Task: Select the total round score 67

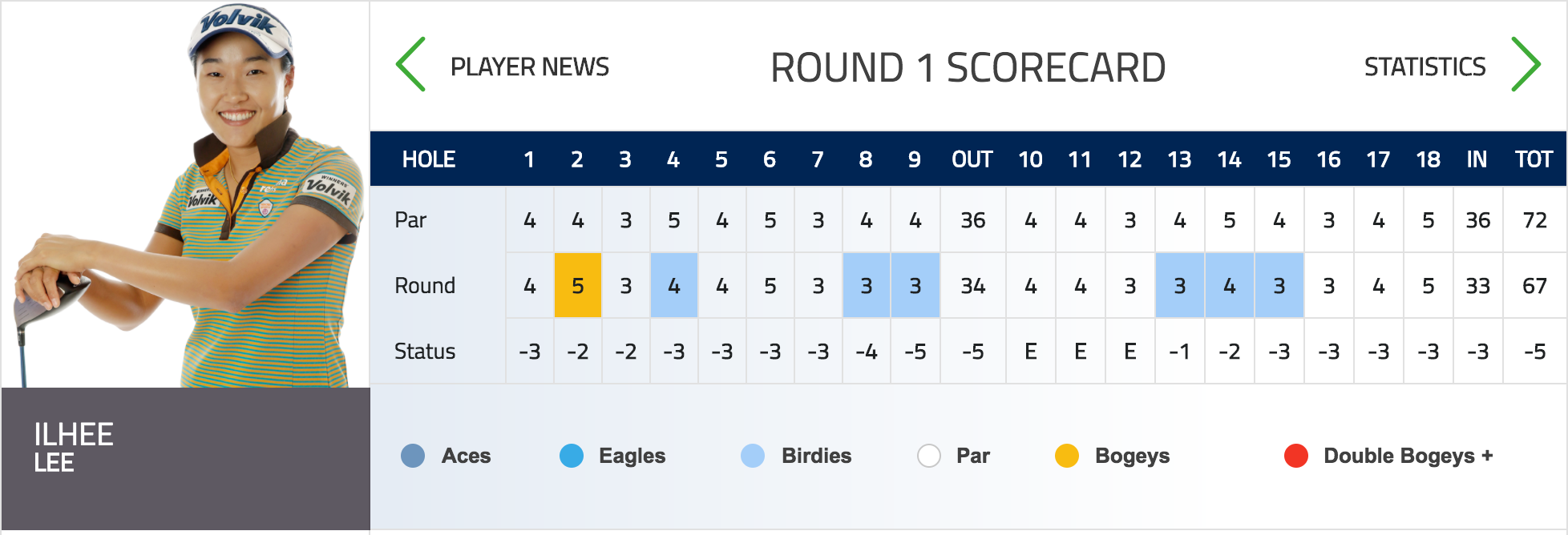Action: [x=1534, y=286]
